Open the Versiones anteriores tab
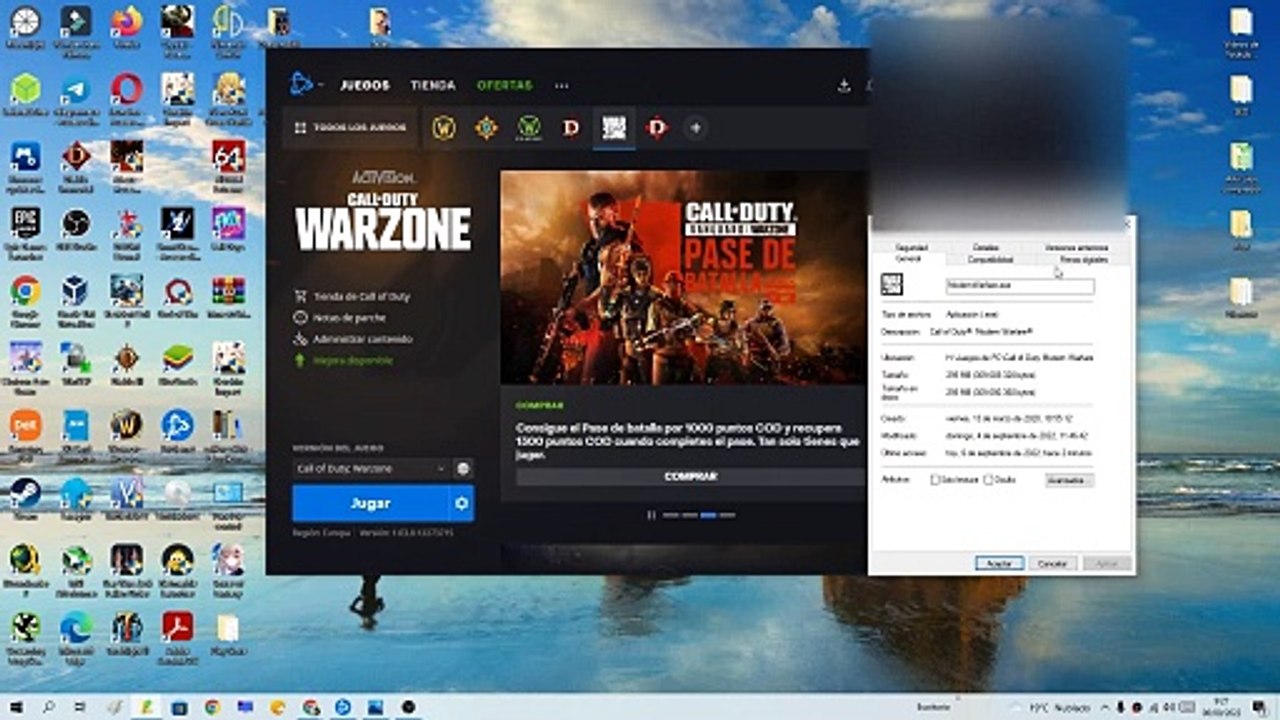Screen dimensions: 1280x720 (x=1076, y=247)
